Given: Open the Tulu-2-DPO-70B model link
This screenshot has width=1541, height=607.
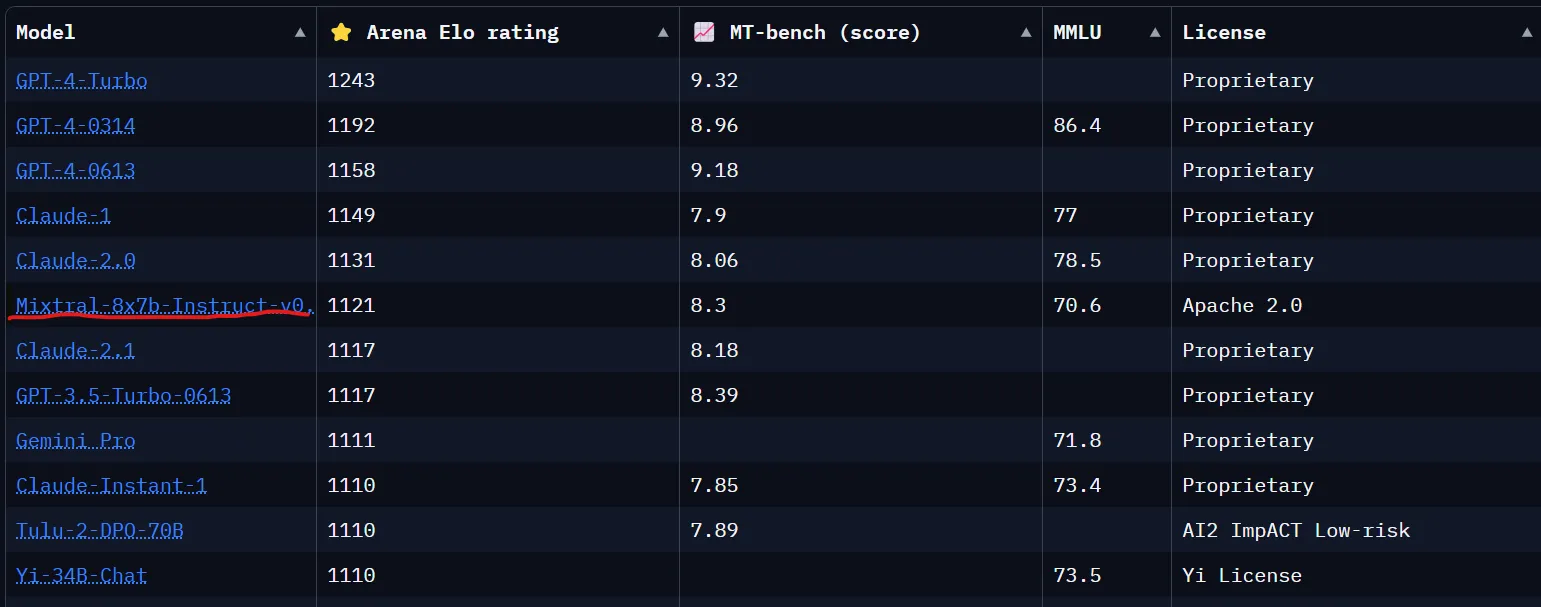Looking at the screenshot, I should [100, 530].
